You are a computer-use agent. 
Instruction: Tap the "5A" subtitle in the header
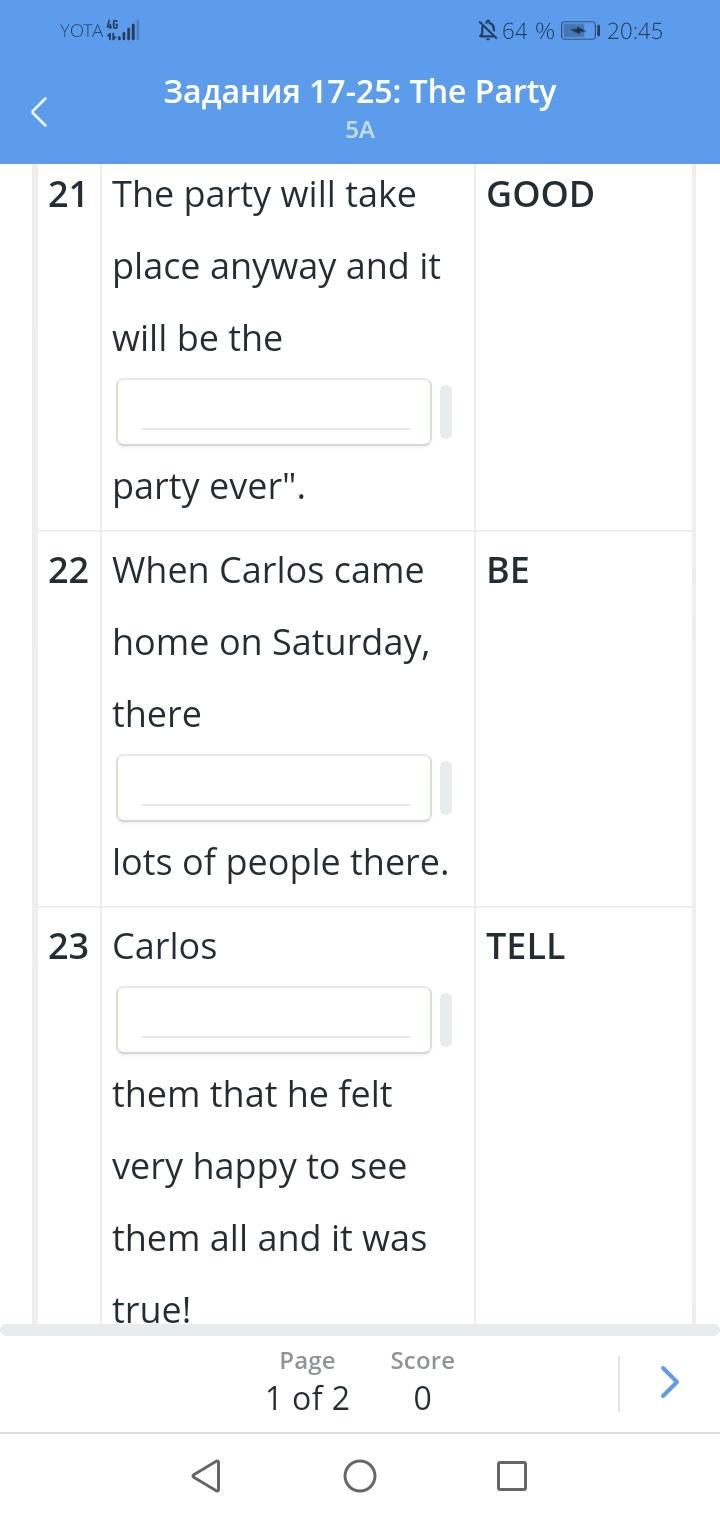(360, 130)
